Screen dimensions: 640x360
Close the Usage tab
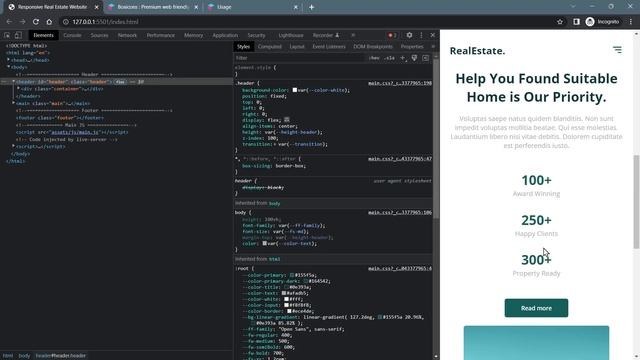point(296,7)
